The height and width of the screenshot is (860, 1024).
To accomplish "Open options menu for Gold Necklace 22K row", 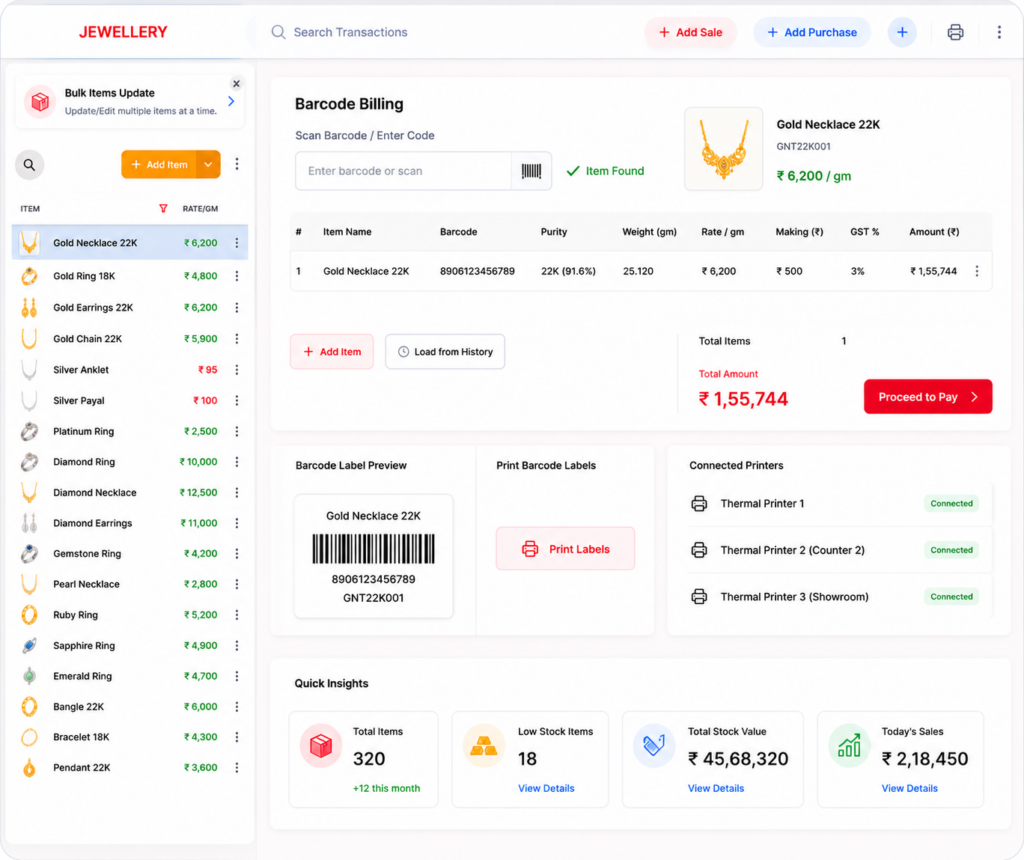I will click(x=236, y=243).
